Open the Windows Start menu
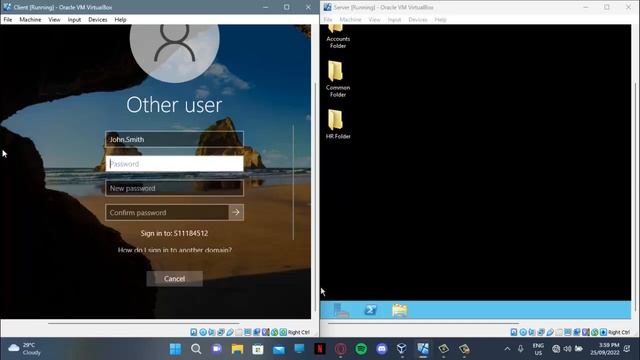640x360 pixels. 176,349
